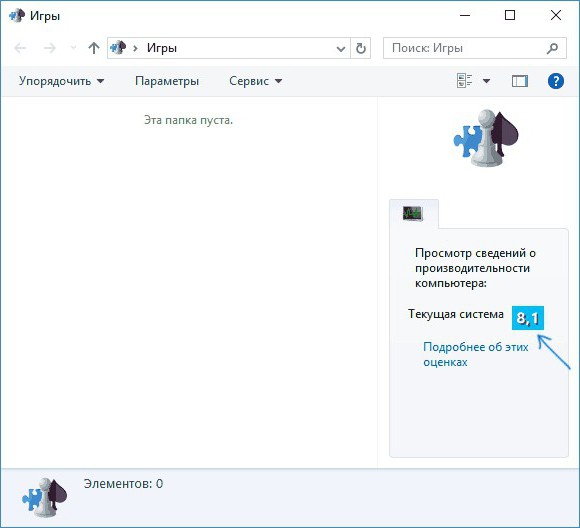580x528 pixels.
Task: Click the search magnifier icon
Action: 552,48
